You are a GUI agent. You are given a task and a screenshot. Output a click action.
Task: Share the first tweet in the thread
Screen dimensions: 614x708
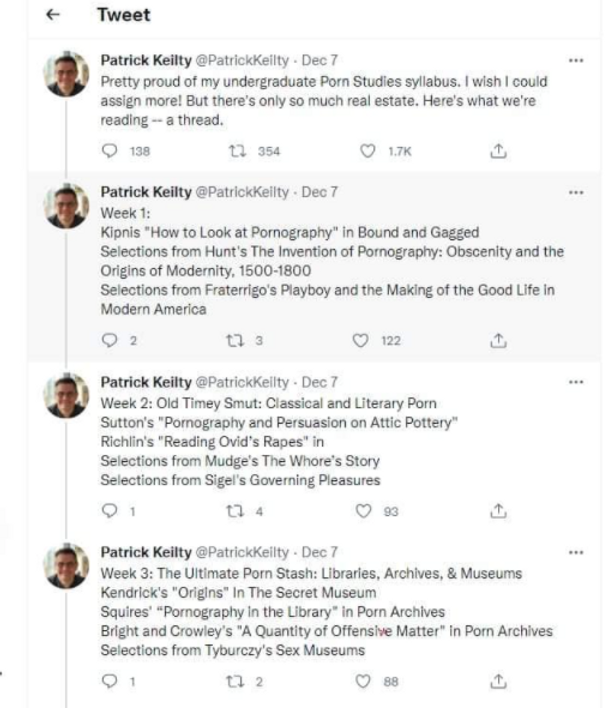497,151
